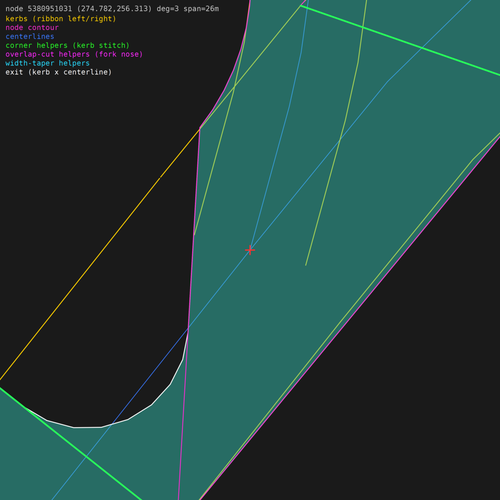Select the node 5380951031 header text

click(x=112, y=9)
